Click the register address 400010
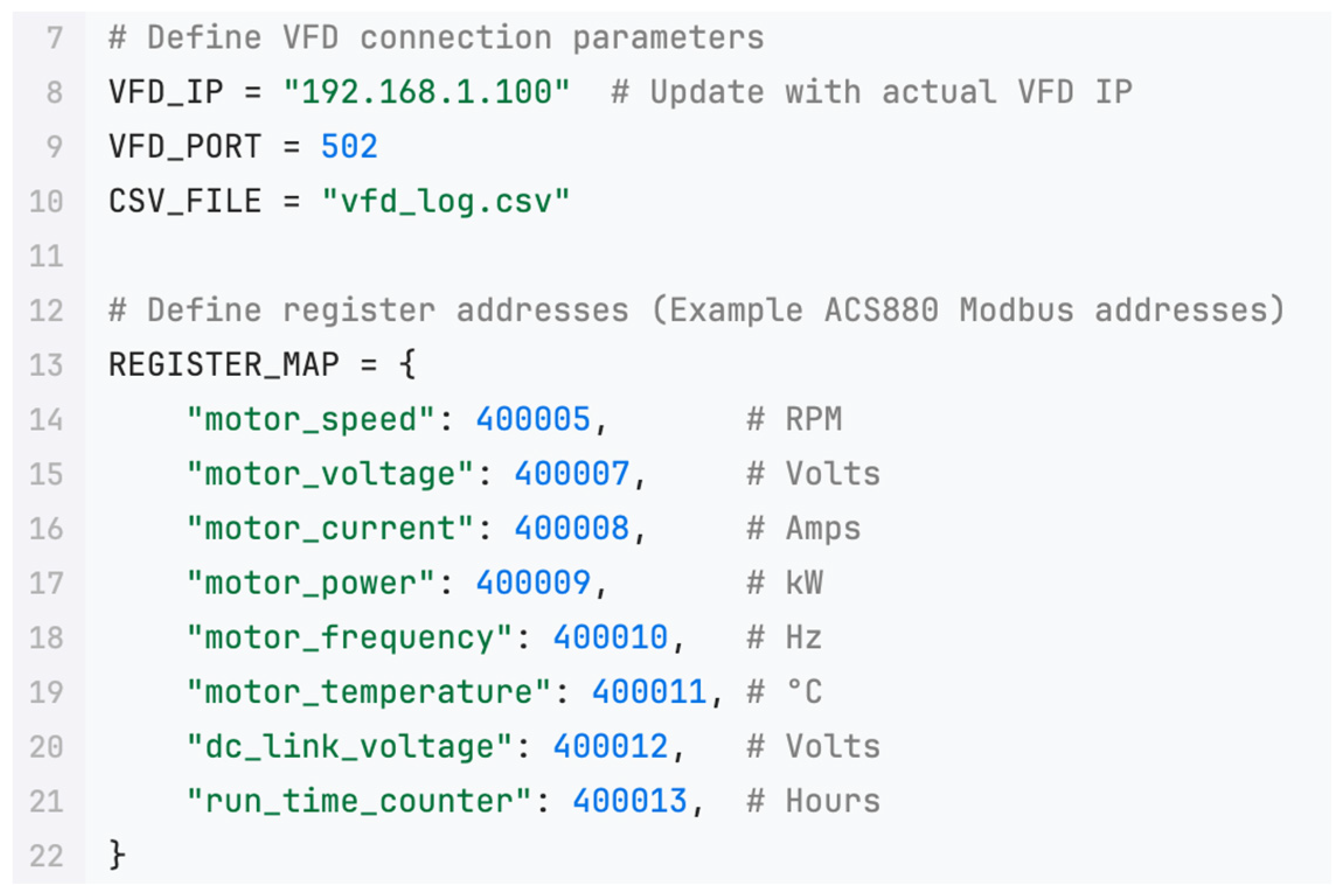1343x896 pixels. click(610, 637)
